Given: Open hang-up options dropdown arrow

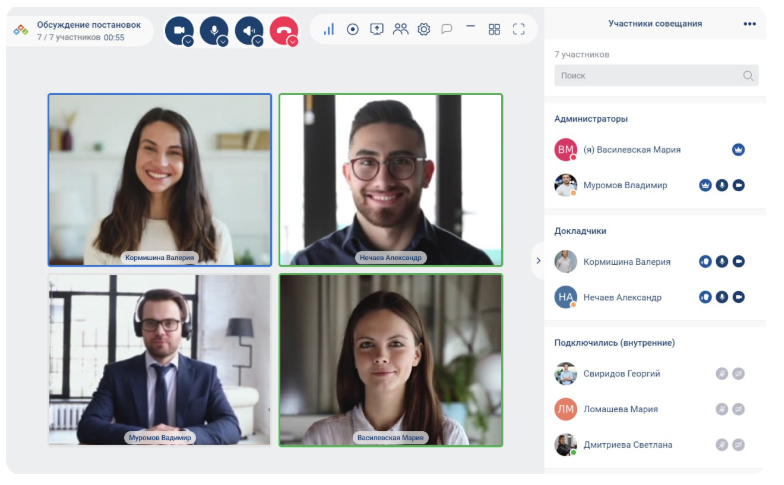Looking at the screenshot, I should coord(293,42).
